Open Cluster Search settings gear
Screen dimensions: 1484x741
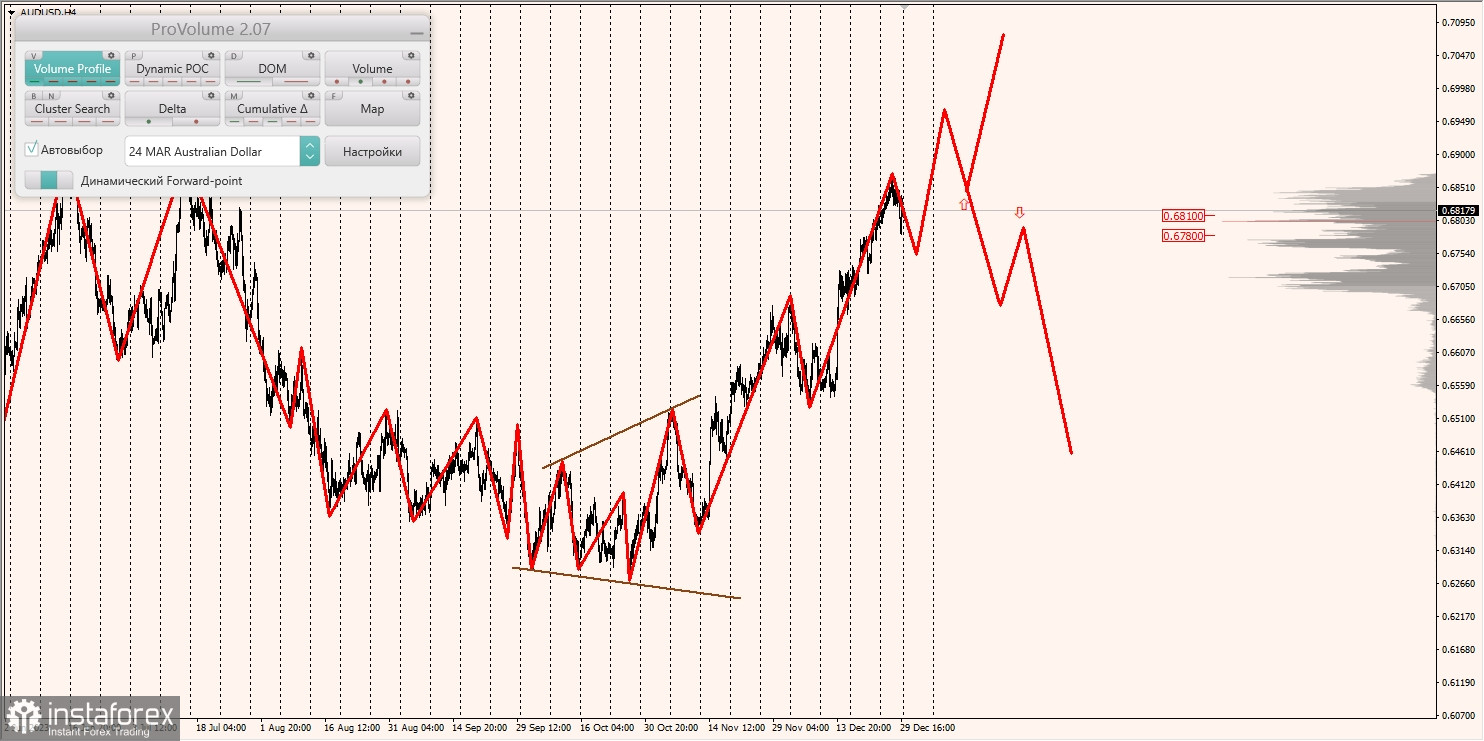pyautogui.click(x=111, y=96)
